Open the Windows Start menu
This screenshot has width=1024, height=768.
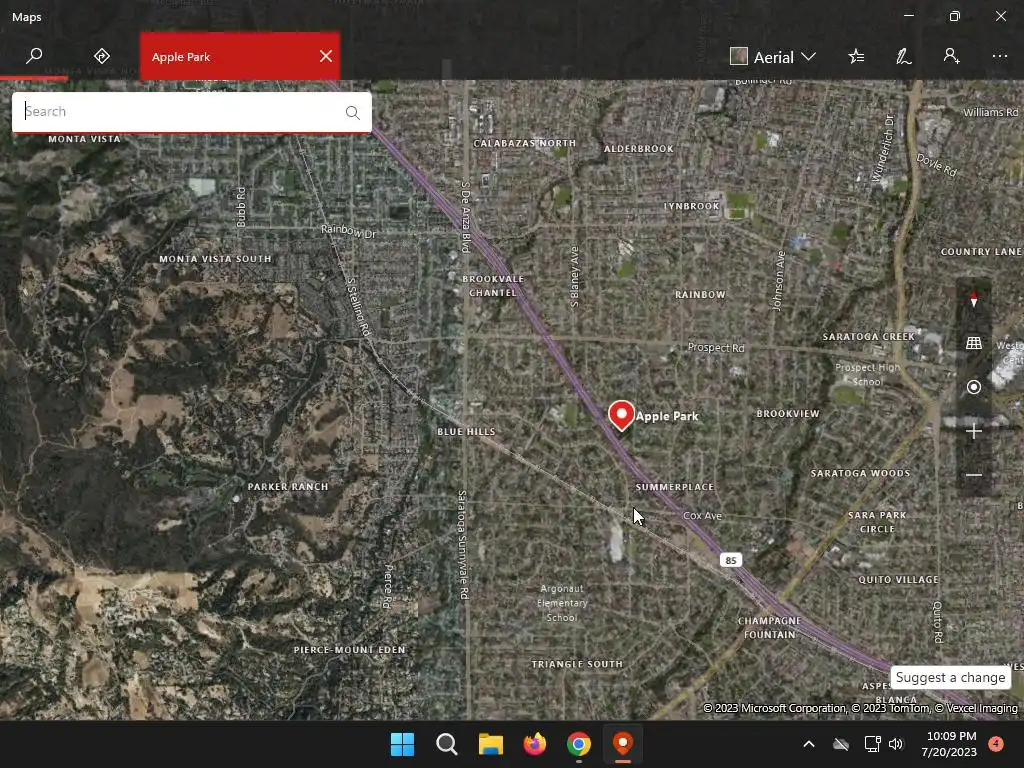pyautogui.click(x=402, y=744)
